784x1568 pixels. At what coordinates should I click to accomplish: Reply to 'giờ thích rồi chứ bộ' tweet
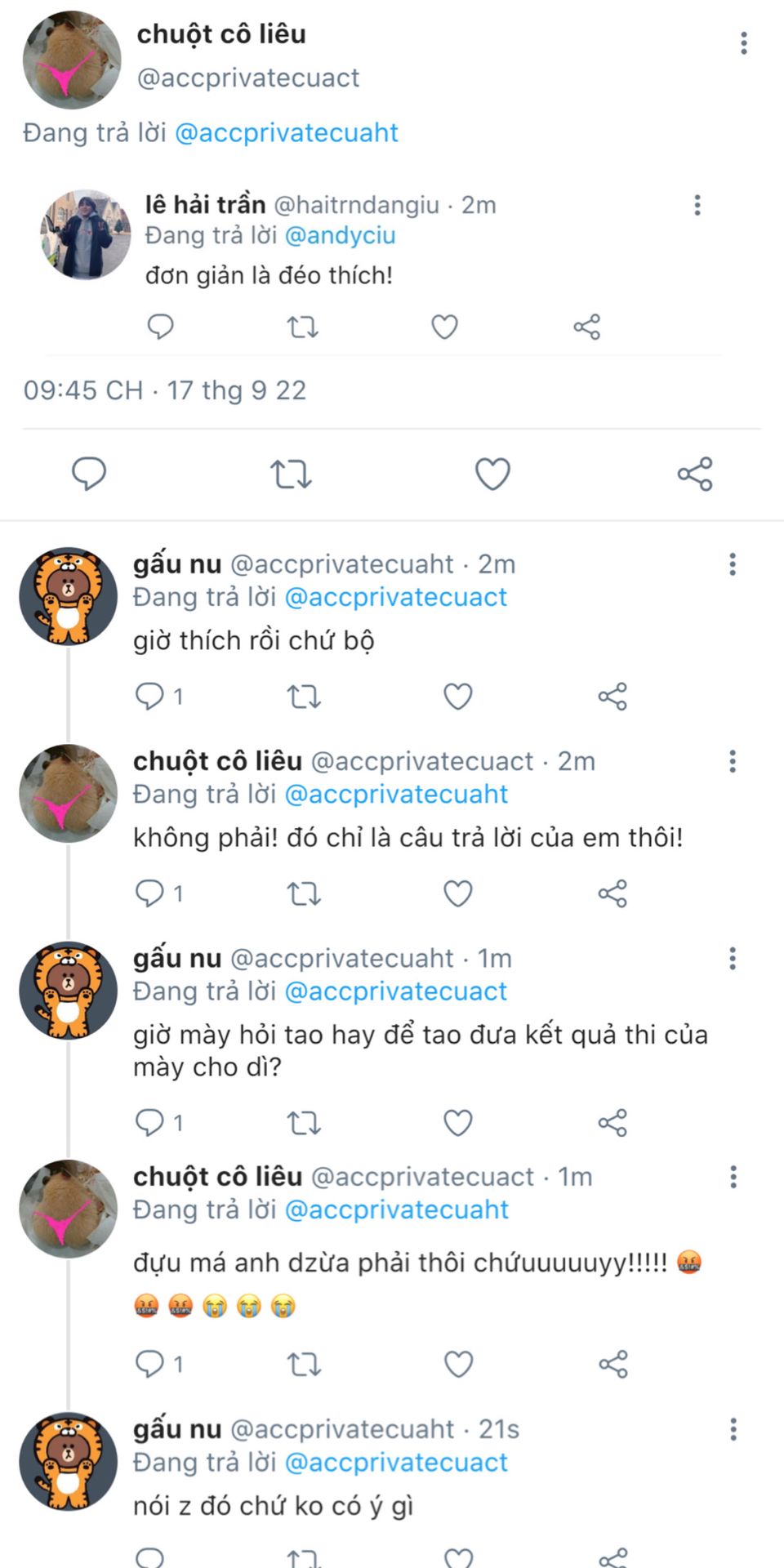pyautogui.click(x=149, y=697)
